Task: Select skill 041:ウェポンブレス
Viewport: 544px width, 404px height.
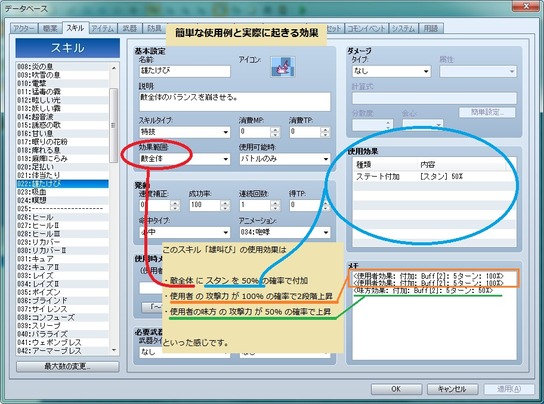Action: point(62,342)
